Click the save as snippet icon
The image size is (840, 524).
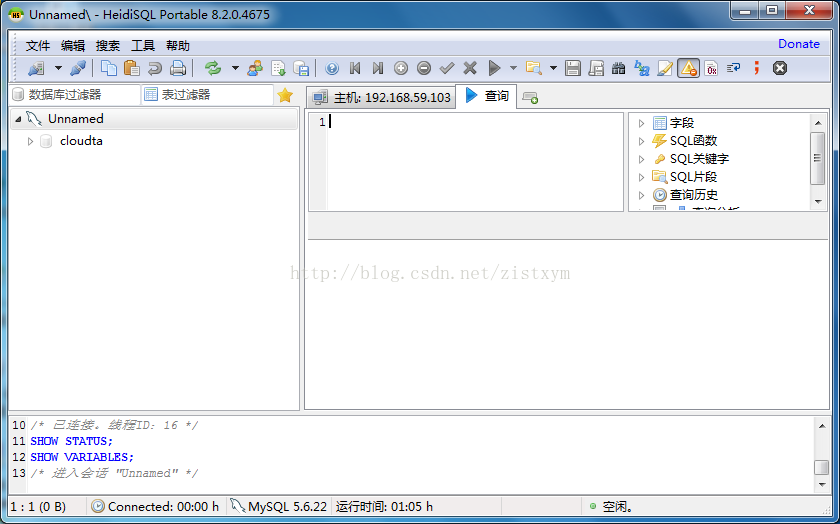[x=596, y=68]
